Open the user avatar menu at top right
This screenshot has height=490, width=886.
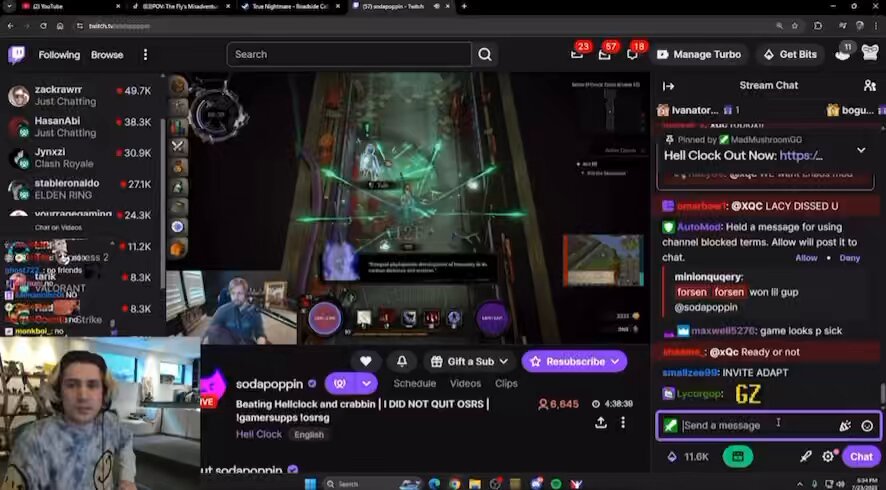click(870, 54)
